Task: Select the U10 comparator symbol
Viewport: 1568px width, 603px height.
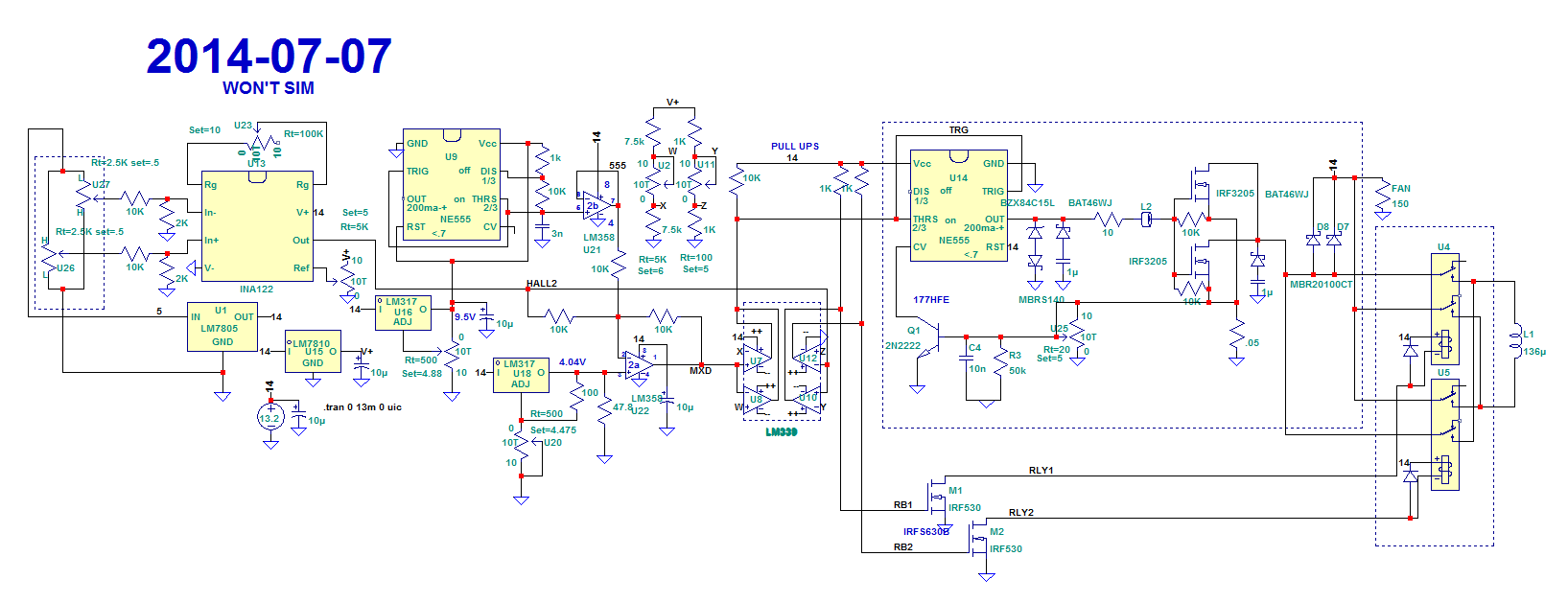Action: pyautogui.click(x=807, y=400)
